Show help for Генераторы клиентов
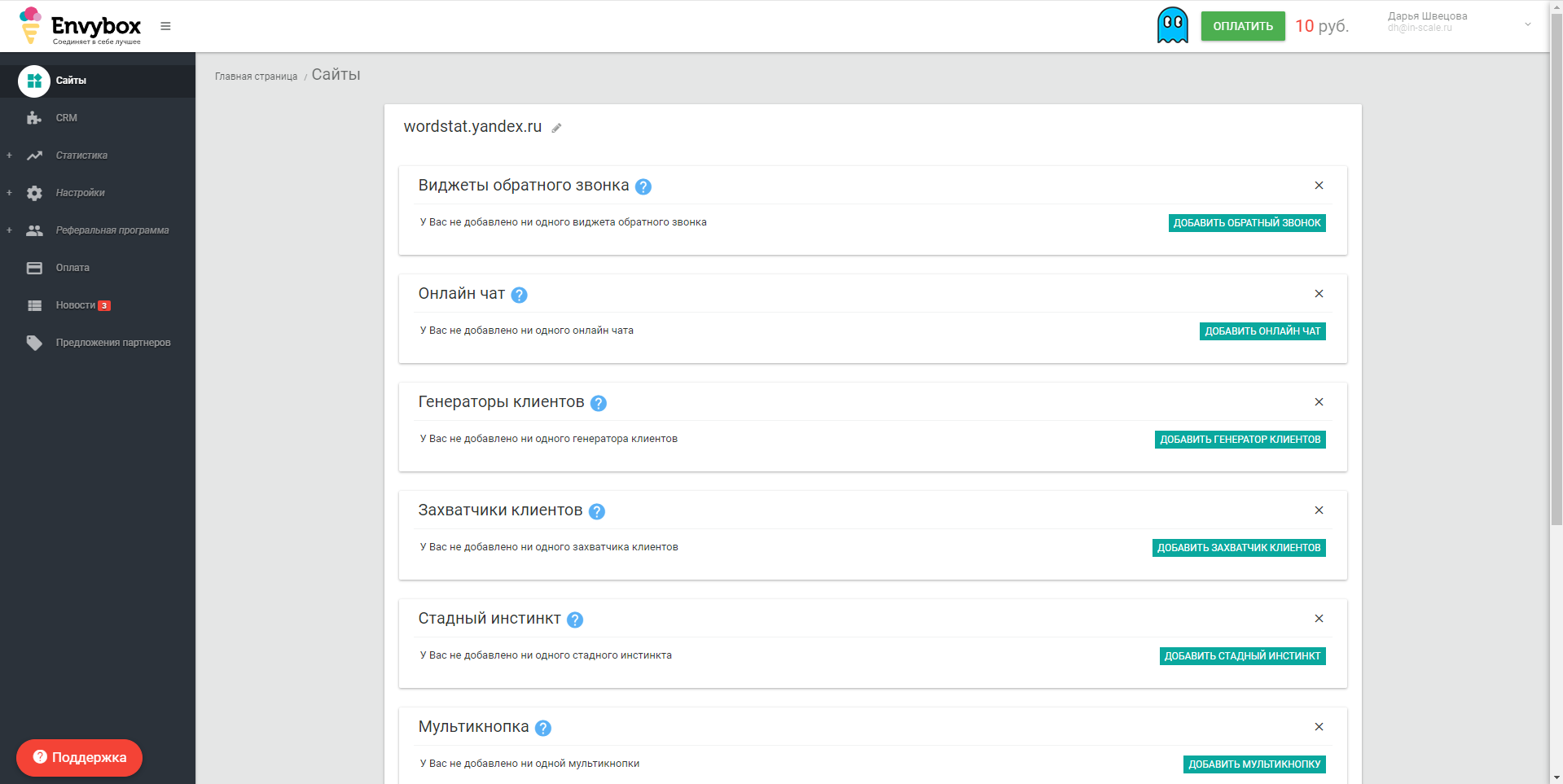Screen dimensions: 1563x784 [x=598, y=403]
